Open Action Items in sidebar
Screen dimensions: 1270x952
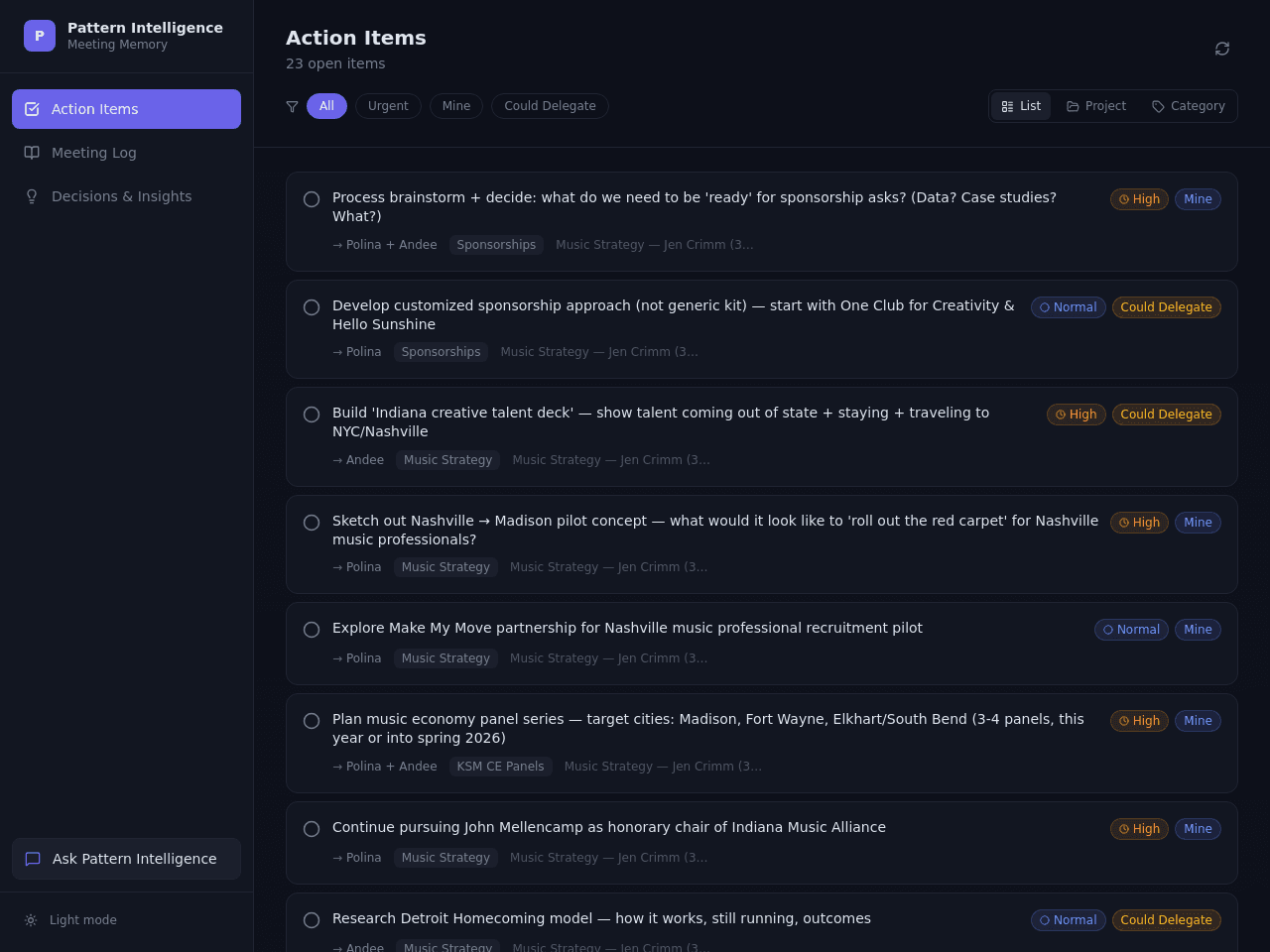pos(126,109)
